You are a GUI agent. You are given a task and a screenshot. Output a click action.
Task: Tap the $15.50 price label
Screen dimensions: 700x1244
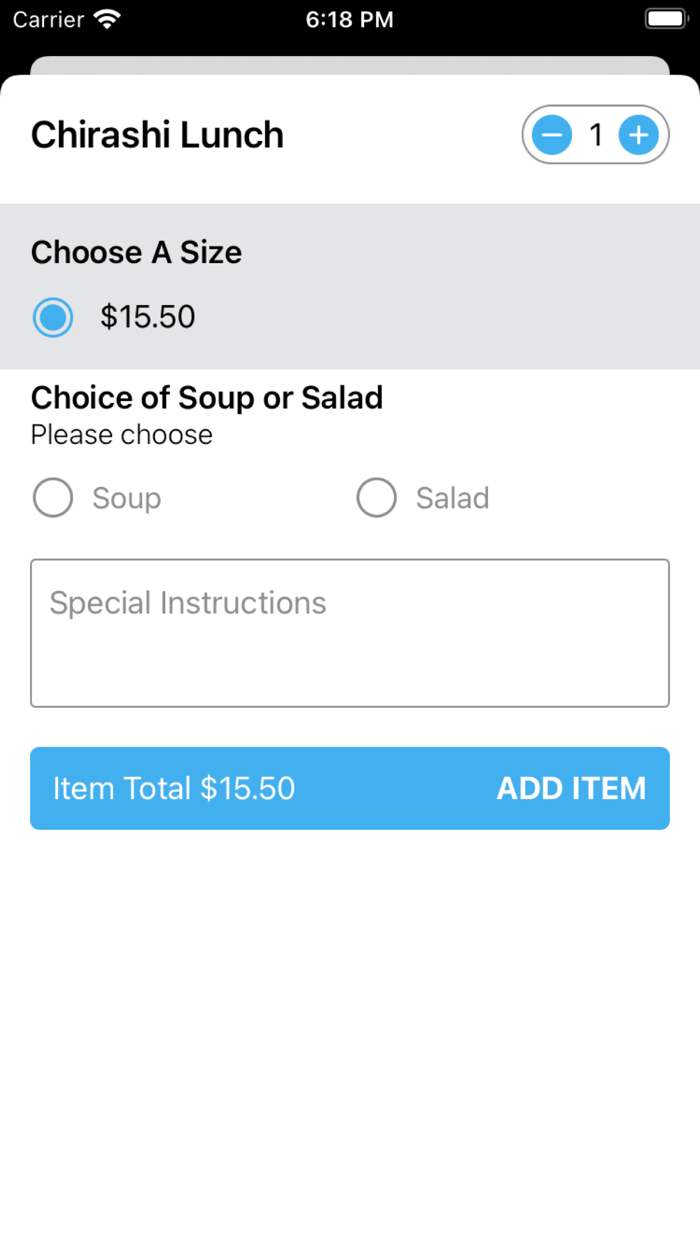click(148, 317)
